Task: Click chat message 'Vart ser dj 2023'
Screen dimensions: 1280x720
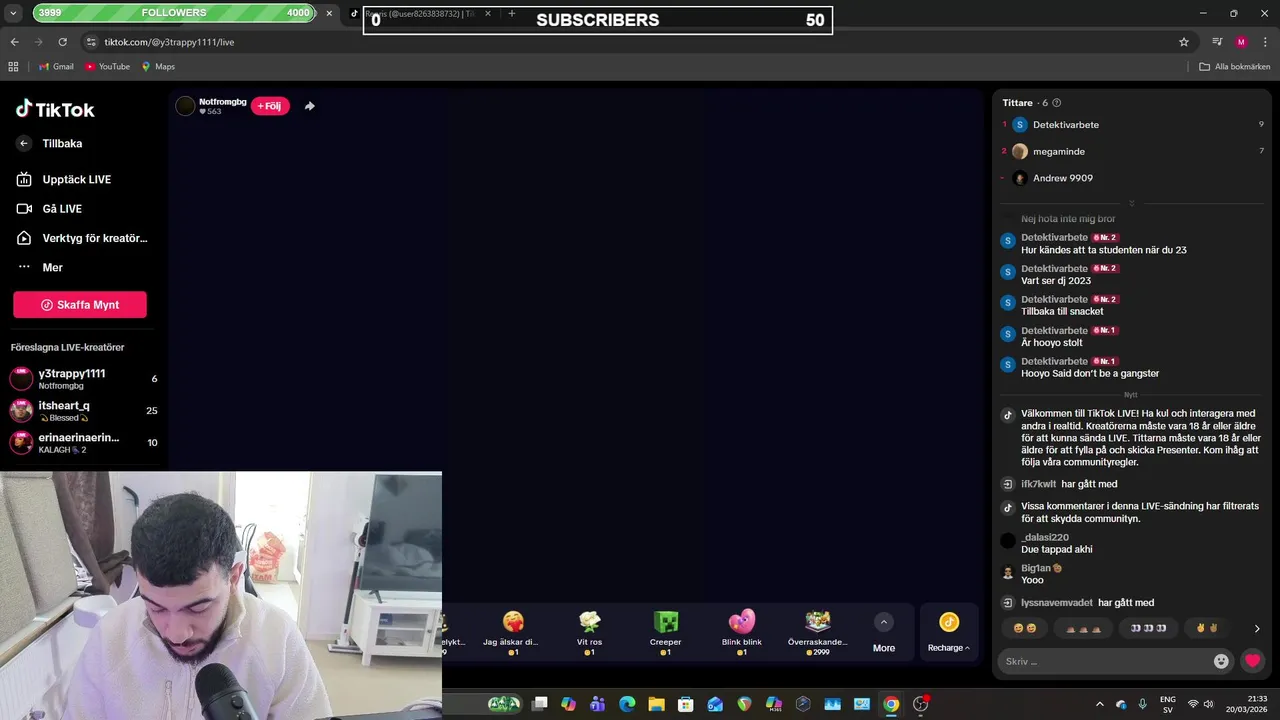Action: click(1056, 281)
